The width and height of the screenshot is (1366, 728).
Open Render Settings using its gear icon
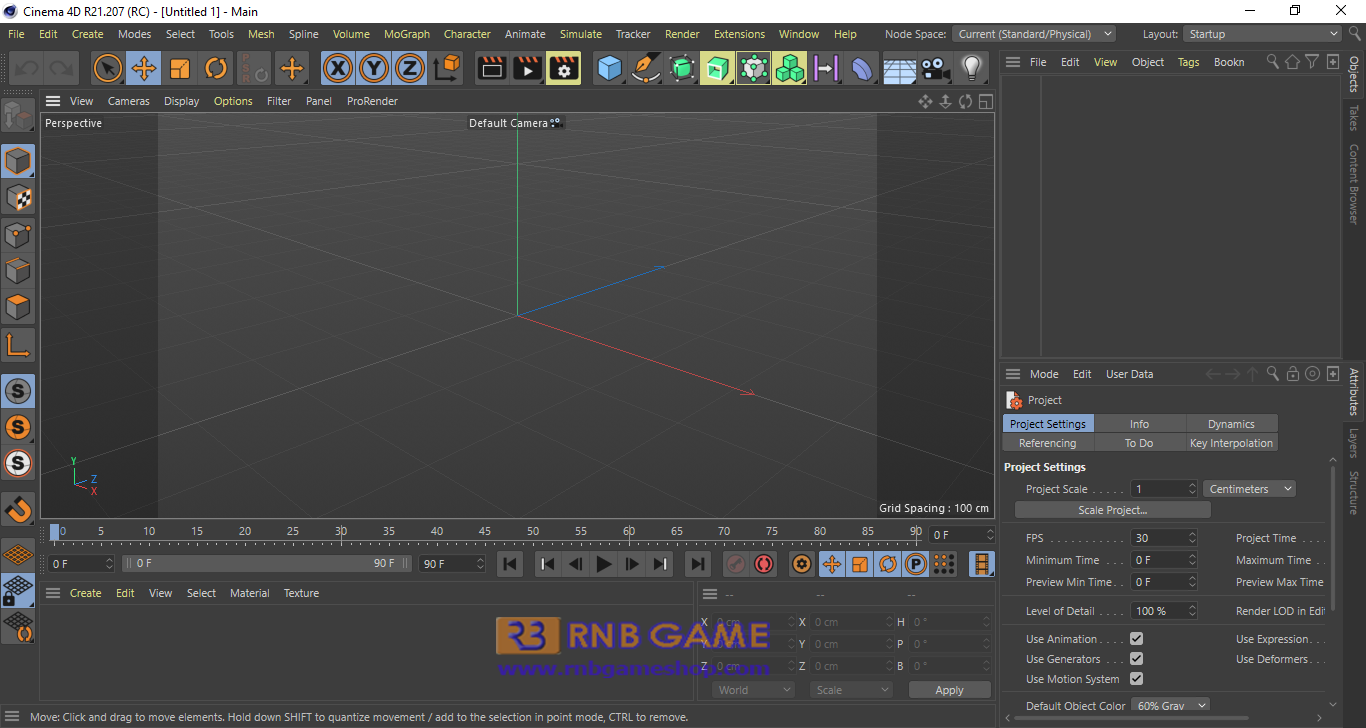563,68
